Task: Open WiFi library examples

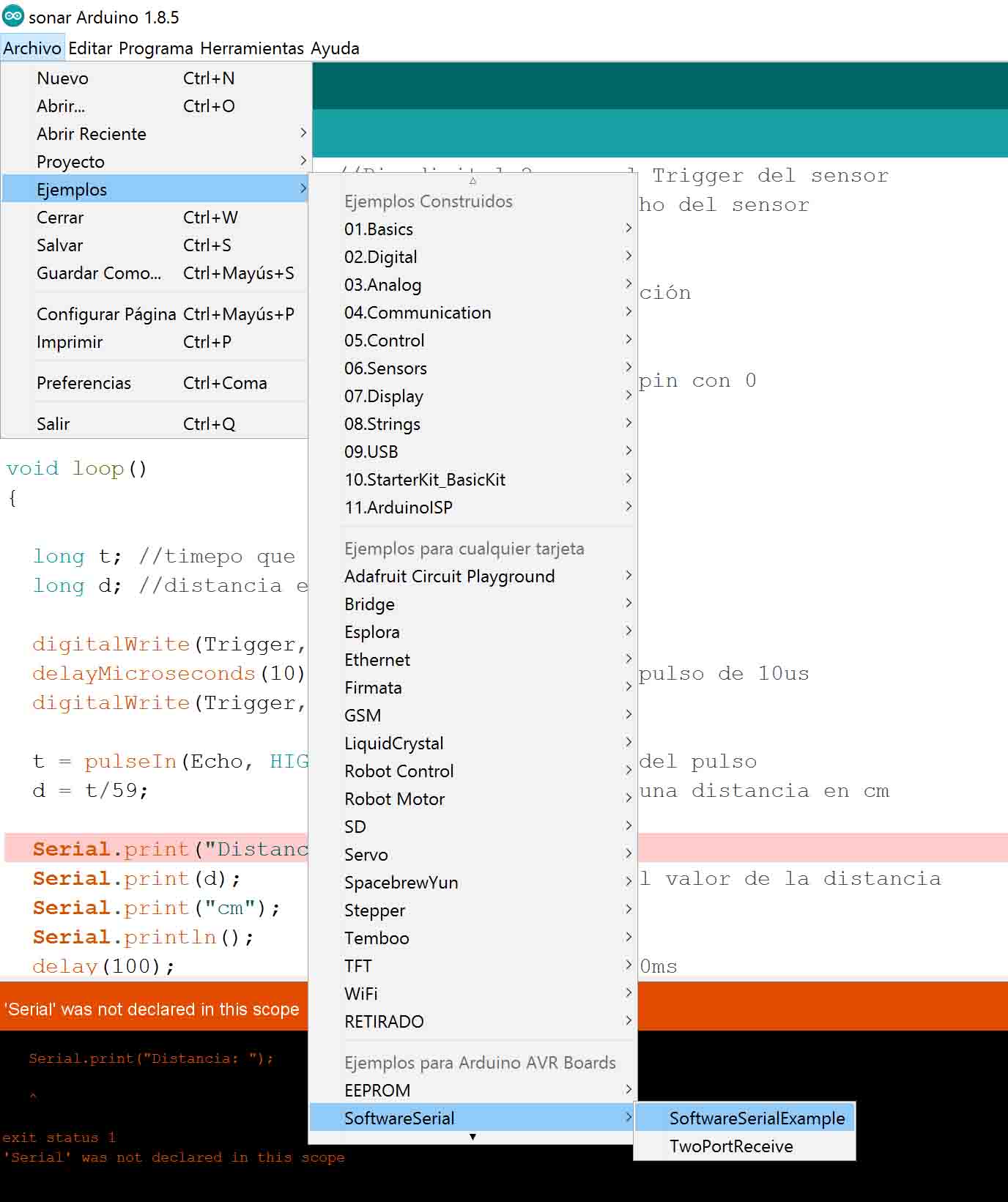Action: [x=472, y=994]
